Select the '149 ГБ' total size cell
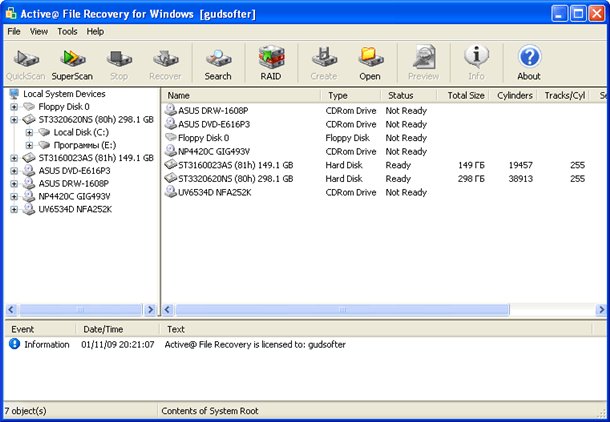The height and width of the screenshot is (422, 610). tap(471, 165)
